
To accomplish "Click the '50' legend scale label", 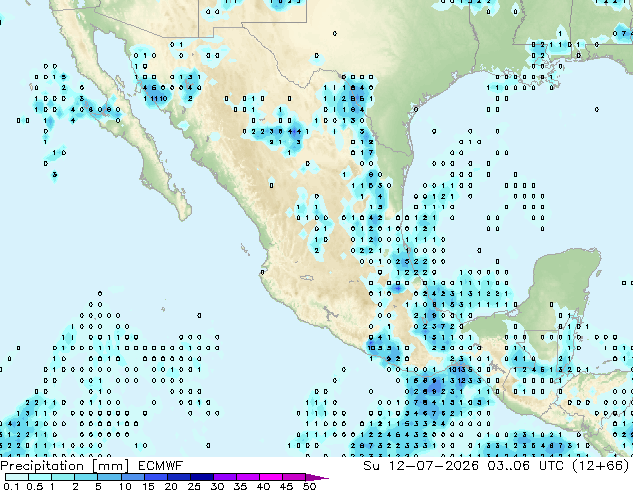I will click(310, 486).
